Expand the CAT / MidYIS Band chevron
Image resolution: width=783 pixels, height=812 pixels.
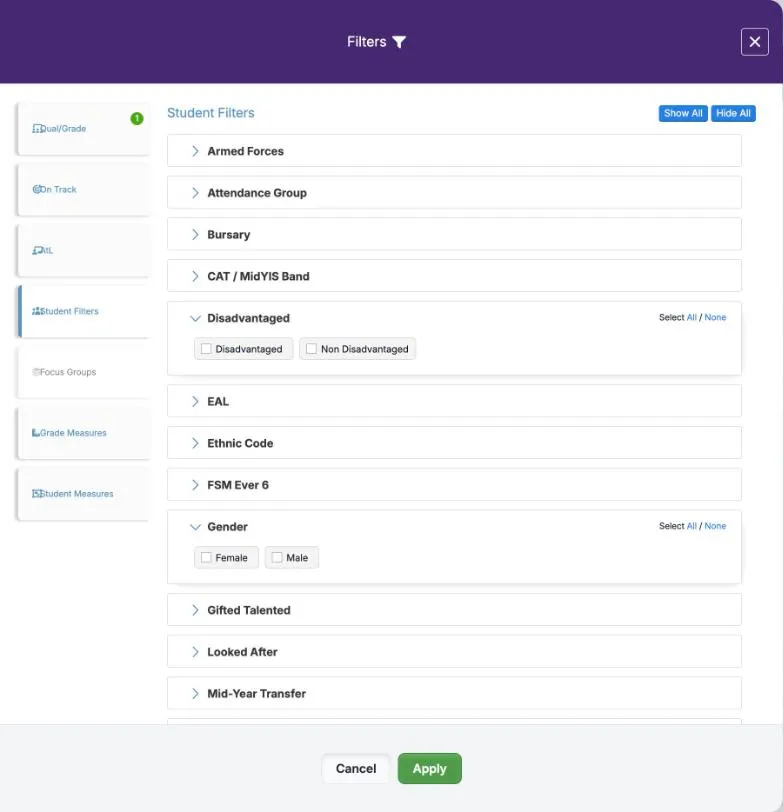pyautogui.click(x=195, y=277)
